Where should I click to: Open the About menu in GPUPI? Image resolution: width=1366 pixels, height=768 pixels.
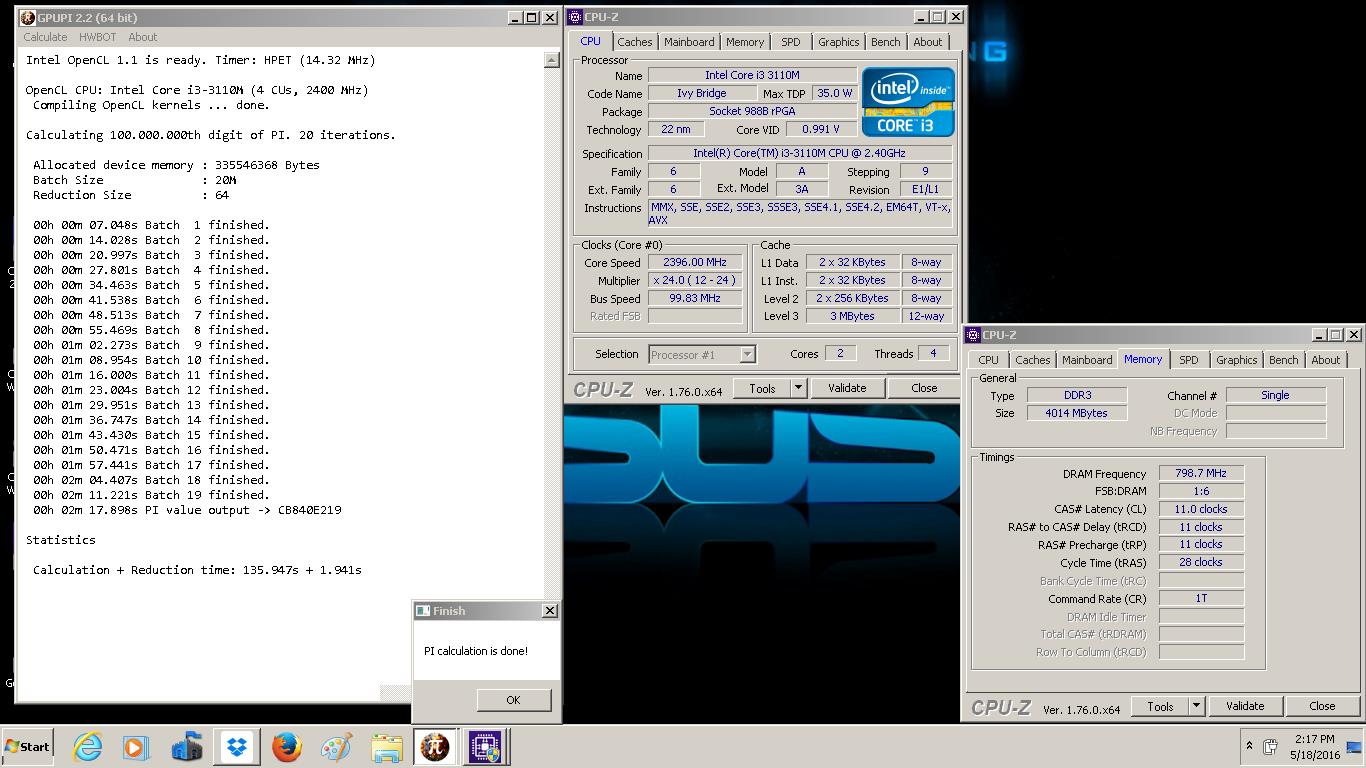[142, 37]
